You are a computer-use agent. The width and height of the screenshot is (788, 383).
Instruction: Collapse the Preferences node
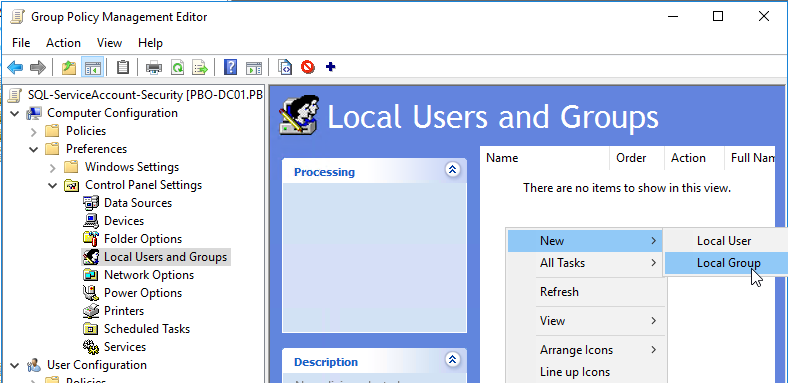pos(34,149)
